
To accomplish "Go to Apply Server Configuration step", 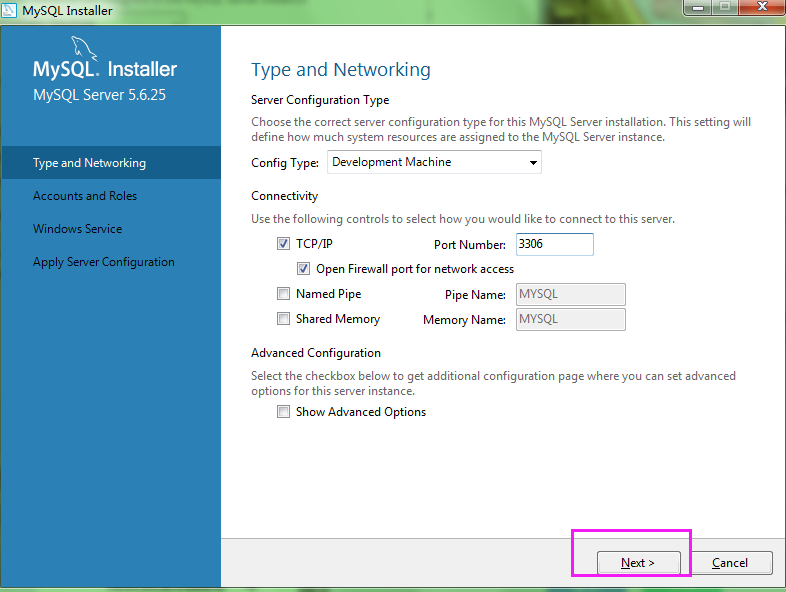I will [x=103, y=262].
